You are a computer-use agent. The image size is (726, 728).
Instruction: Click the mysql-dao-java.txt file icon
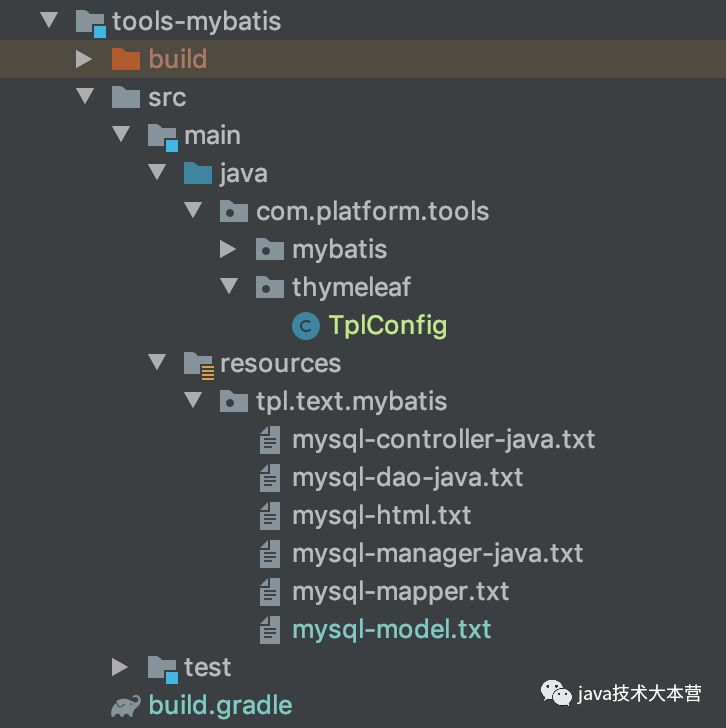(270, 478)
